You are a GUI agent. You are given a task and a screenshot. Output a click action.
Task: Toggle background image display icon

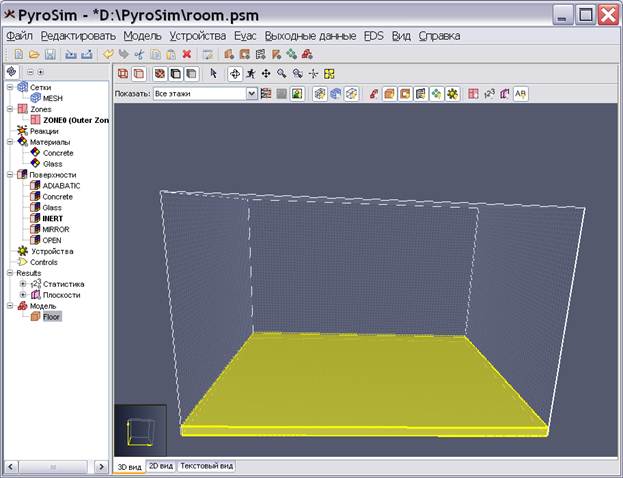297,94
